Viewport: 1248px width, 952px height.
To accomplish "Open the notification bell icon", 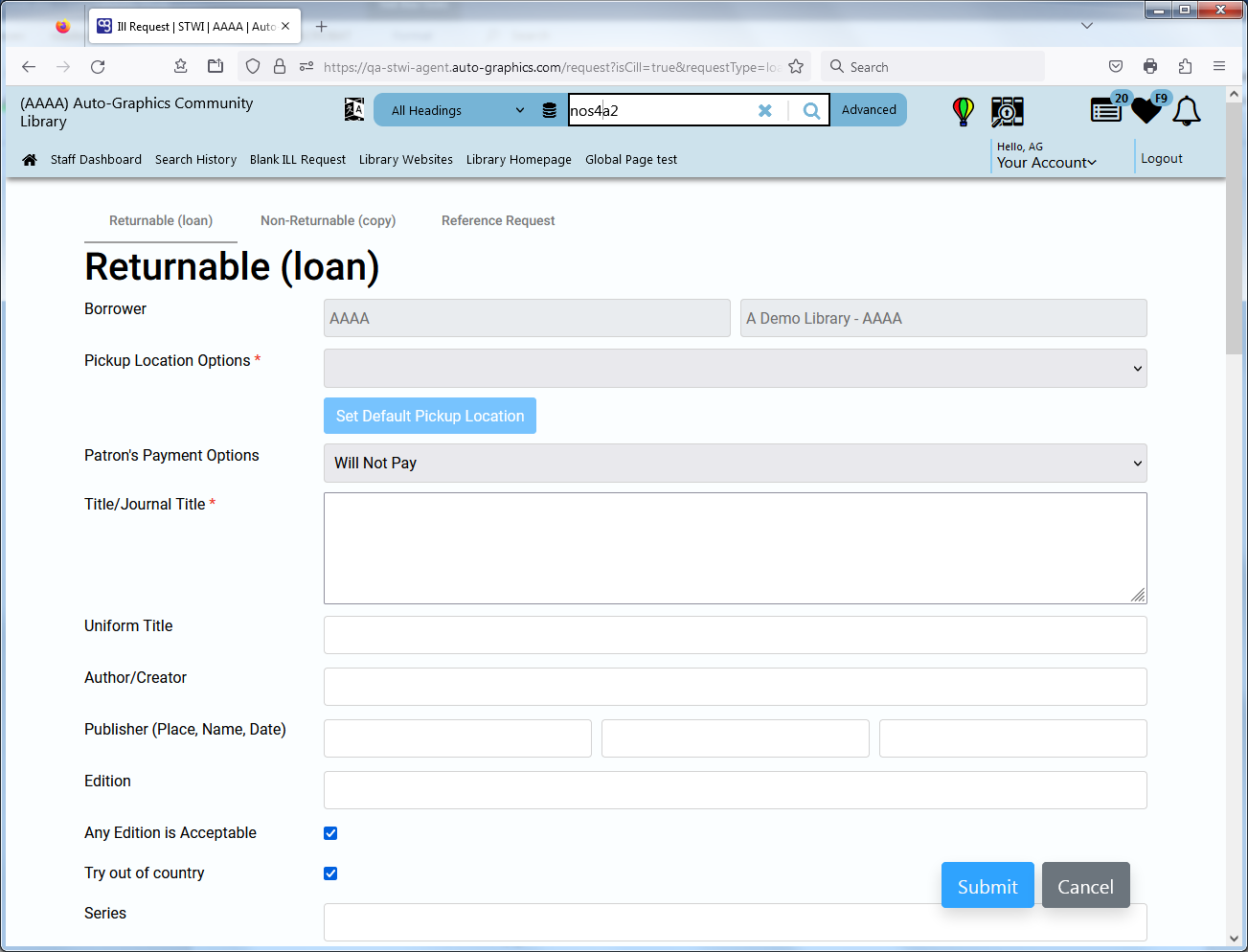I will (x=1187, y=110).
